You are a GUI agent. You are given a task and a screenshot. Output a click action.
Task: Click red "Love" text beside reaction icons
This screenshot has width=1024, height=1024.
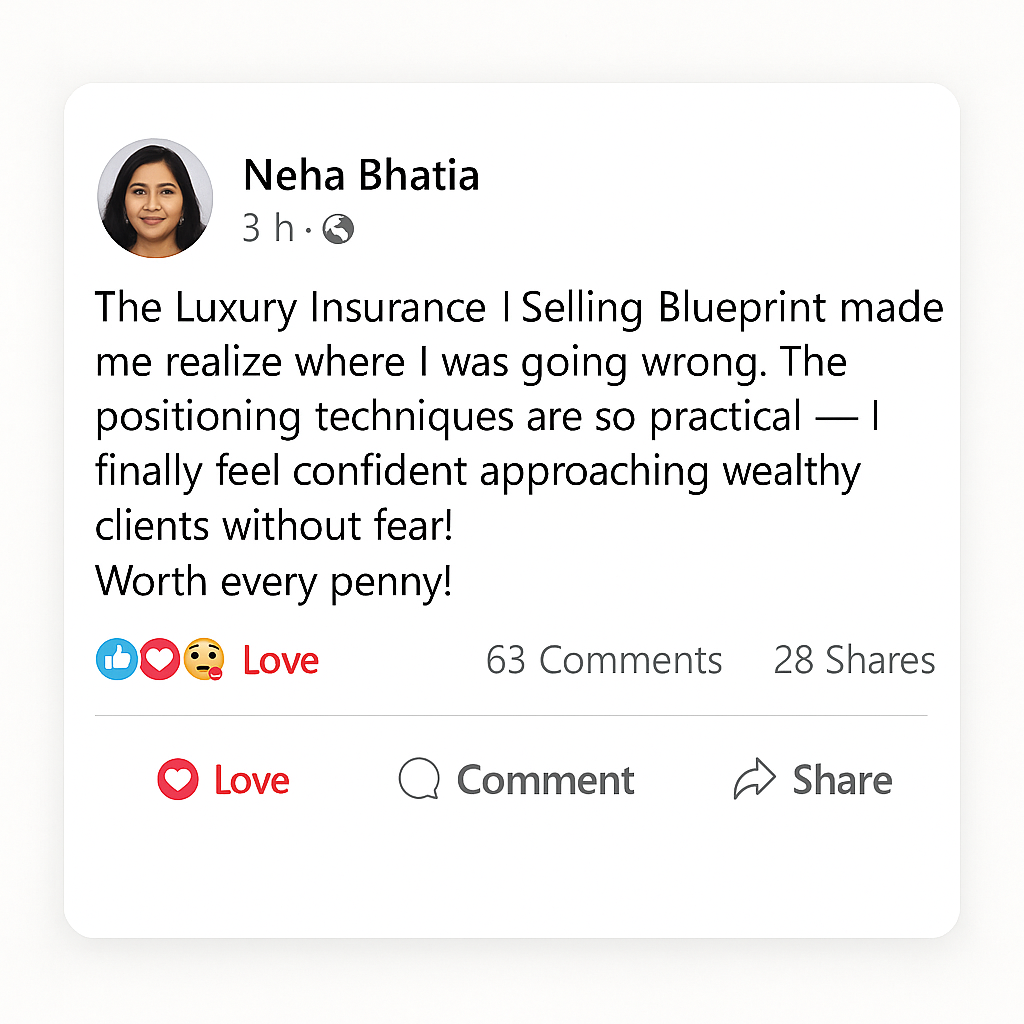[x=281, y=661]
